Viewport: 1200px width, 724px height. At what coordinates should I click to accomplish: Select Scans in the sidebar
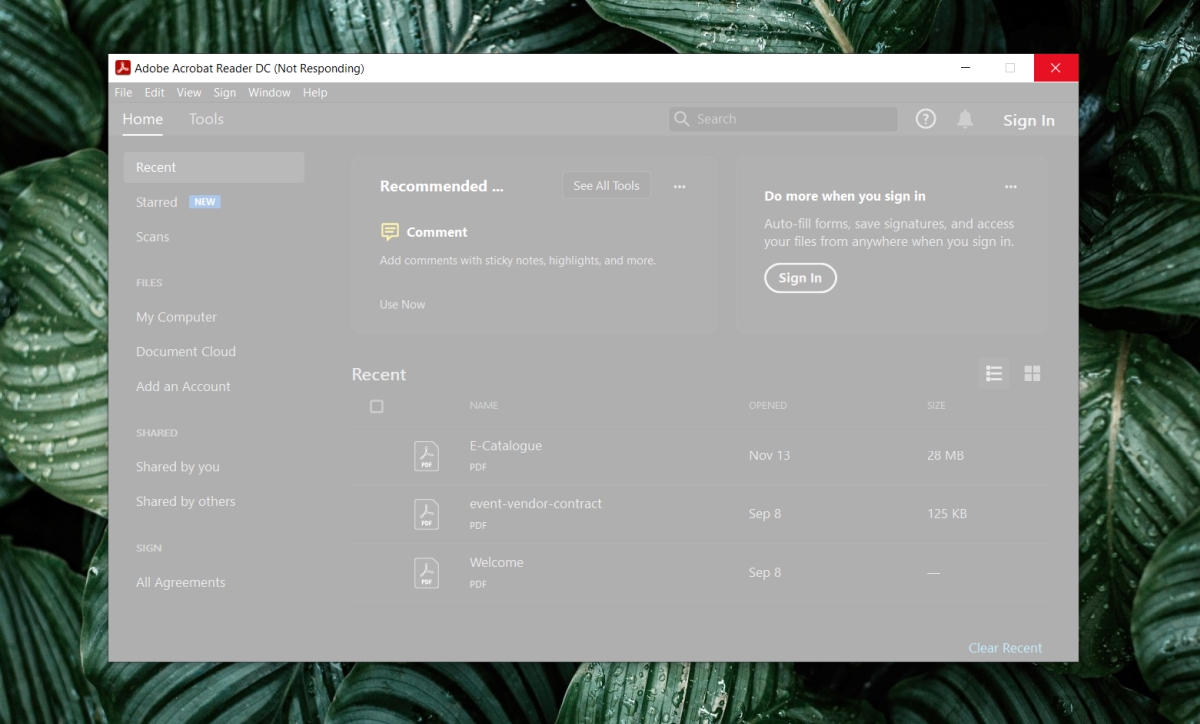(152, 237)
